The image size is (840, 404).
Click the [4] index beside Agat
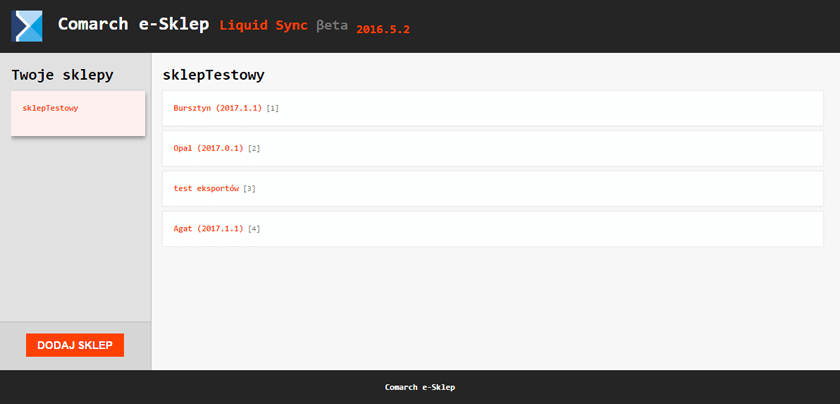pyautogui.click(x=254, y=229)
